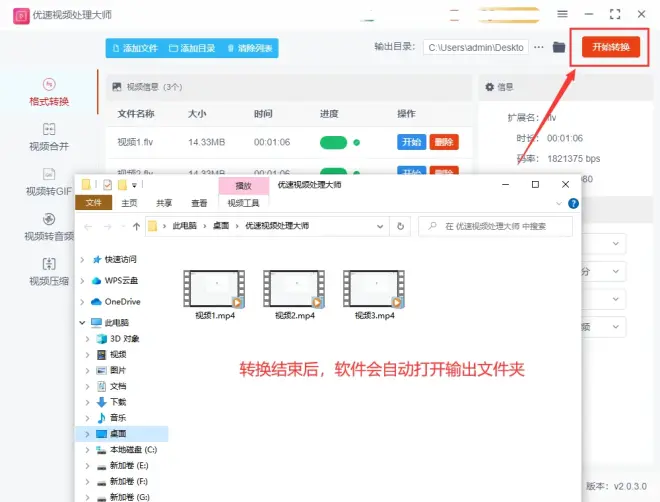Select 视频压缩 in the left sidebar
The image size is (660, 502).
pyautogui.click(x=49, y=272)
